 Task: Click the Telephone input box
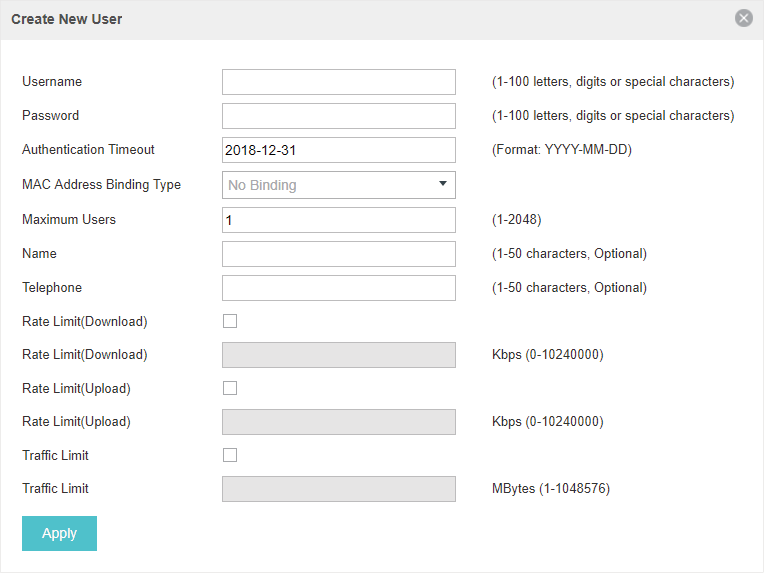tap(339, 288)
